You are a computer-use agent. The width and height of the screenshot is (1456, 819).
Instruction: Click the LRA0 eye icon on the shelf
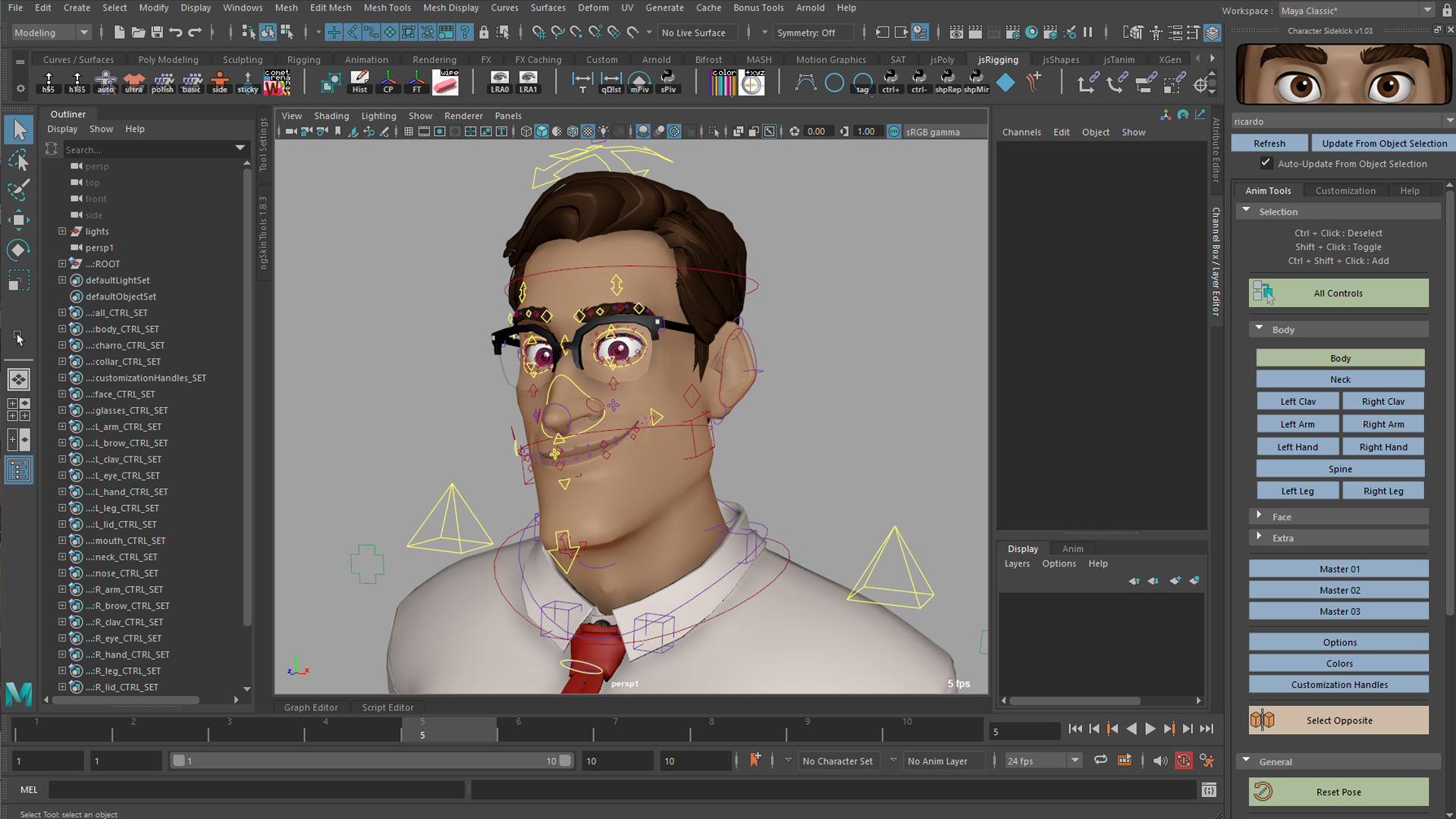point(500,80)
